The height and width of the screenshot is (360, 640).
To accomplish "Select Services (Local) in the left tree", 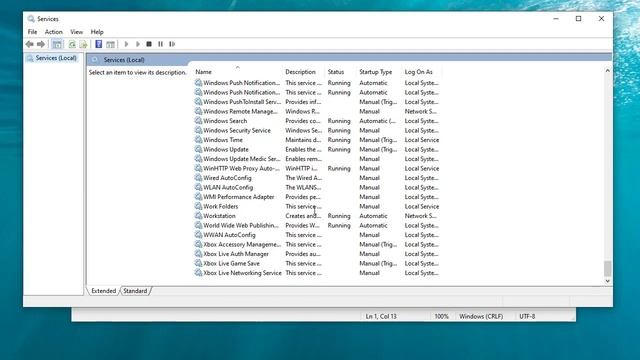I will click(56, 58).
